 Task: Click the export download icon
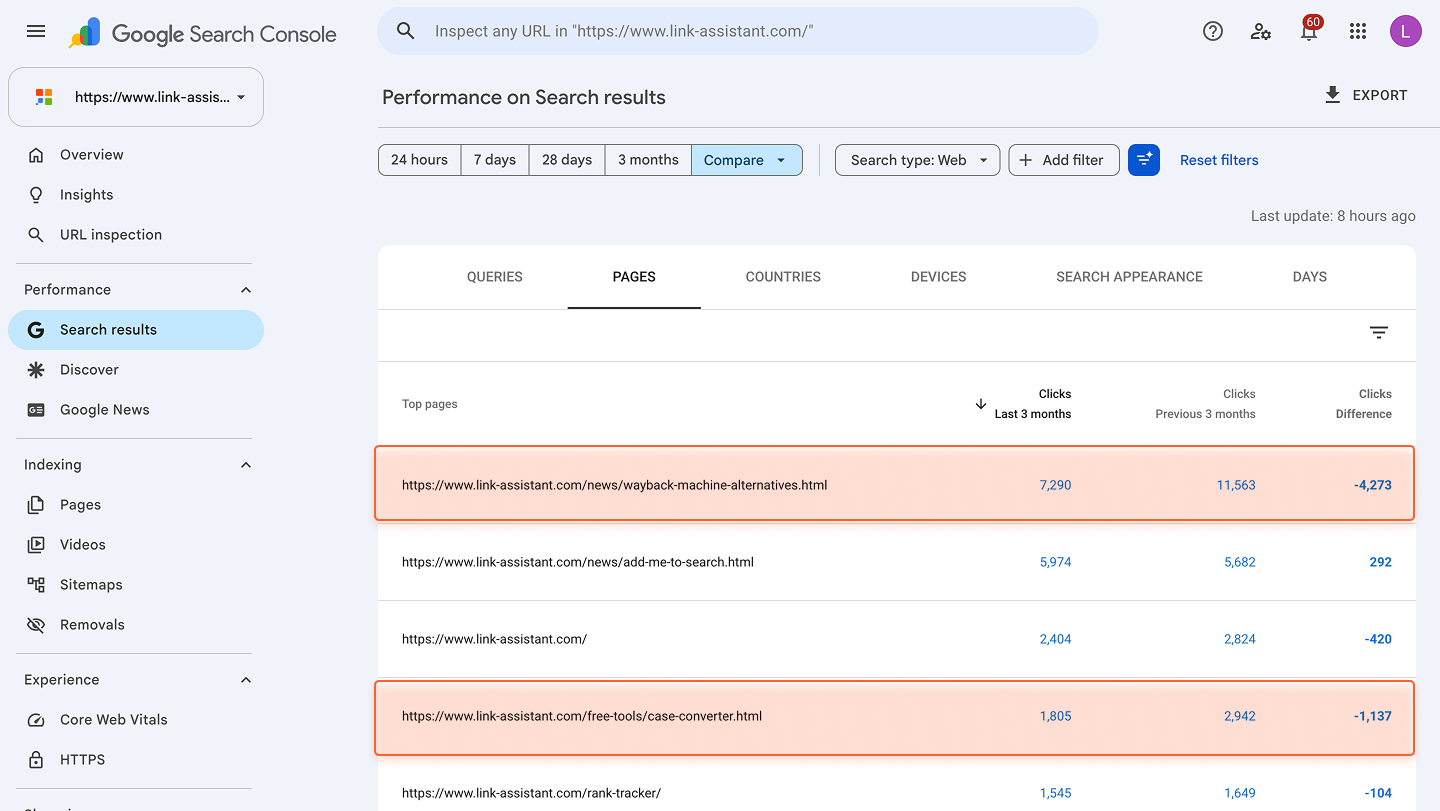click(x=1332, y=95)
